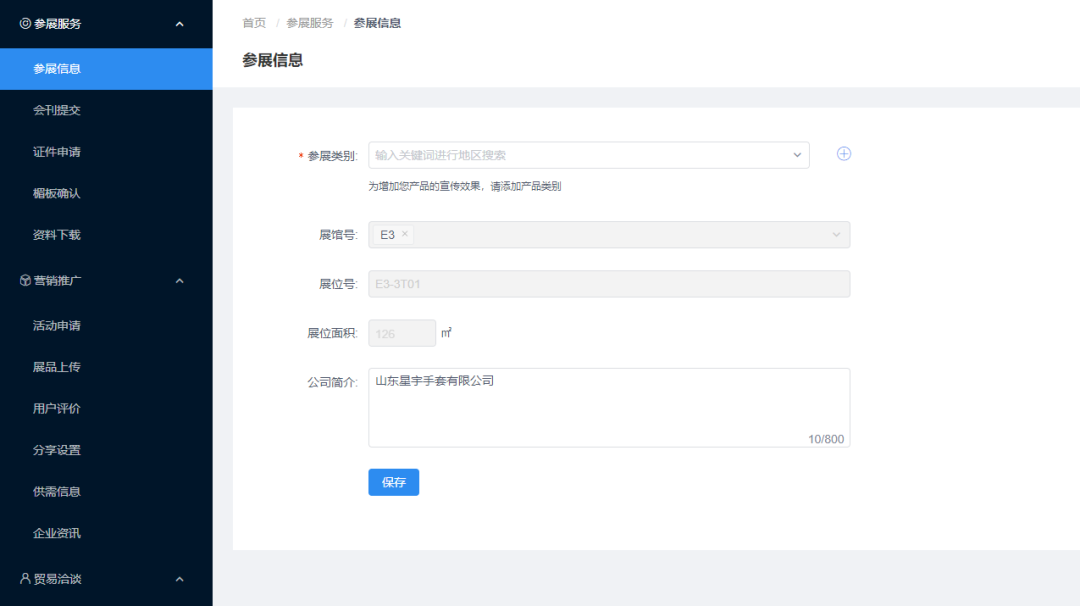The height and width of the screenshot is (606, 1080).
Task: Collapse the 参展服务 menu group chevron
Action: point(180,24)
